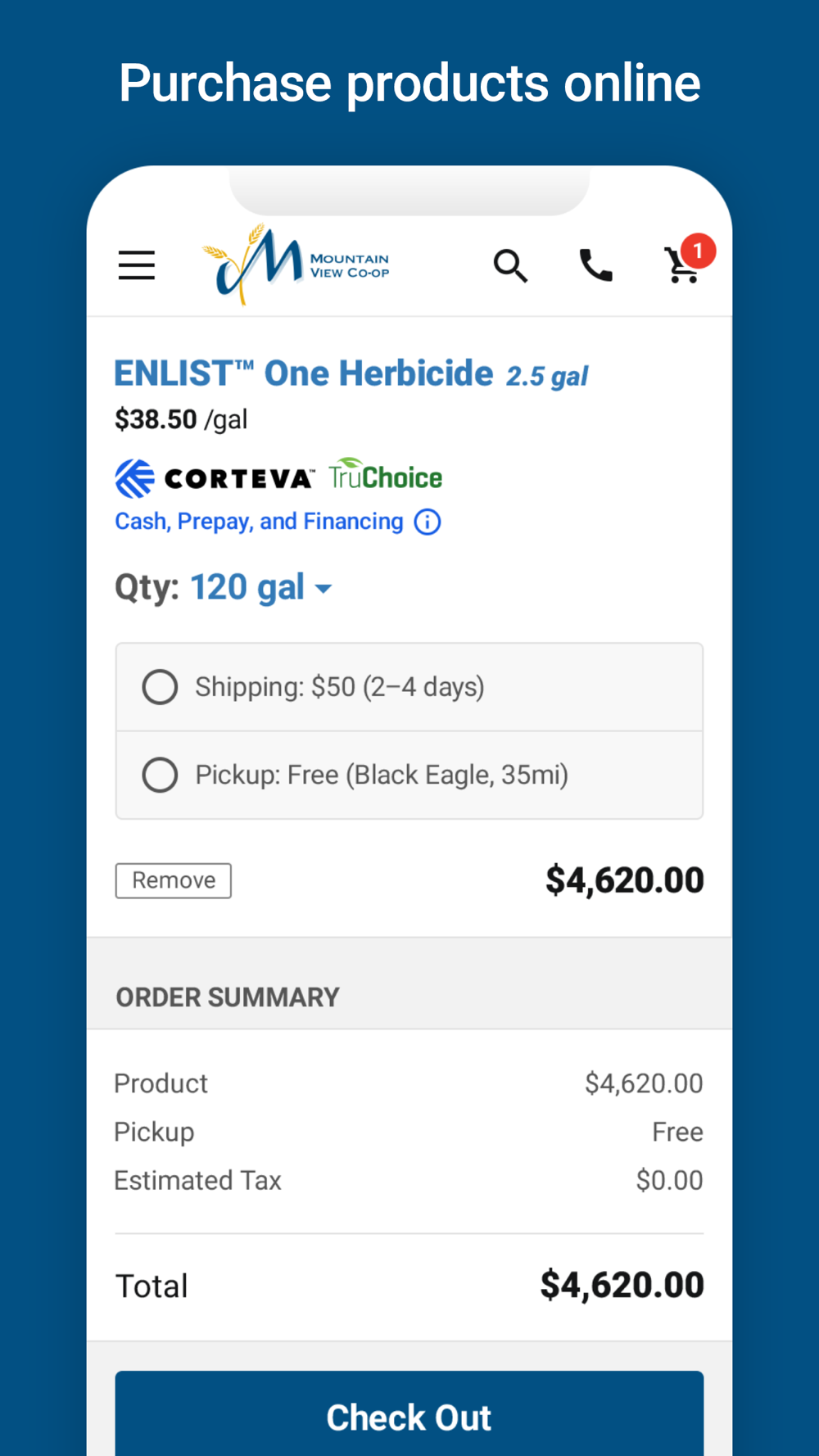Tap the search magnifier icon
Viewport: 819px width, 1456px height.
tap(510, 265)
